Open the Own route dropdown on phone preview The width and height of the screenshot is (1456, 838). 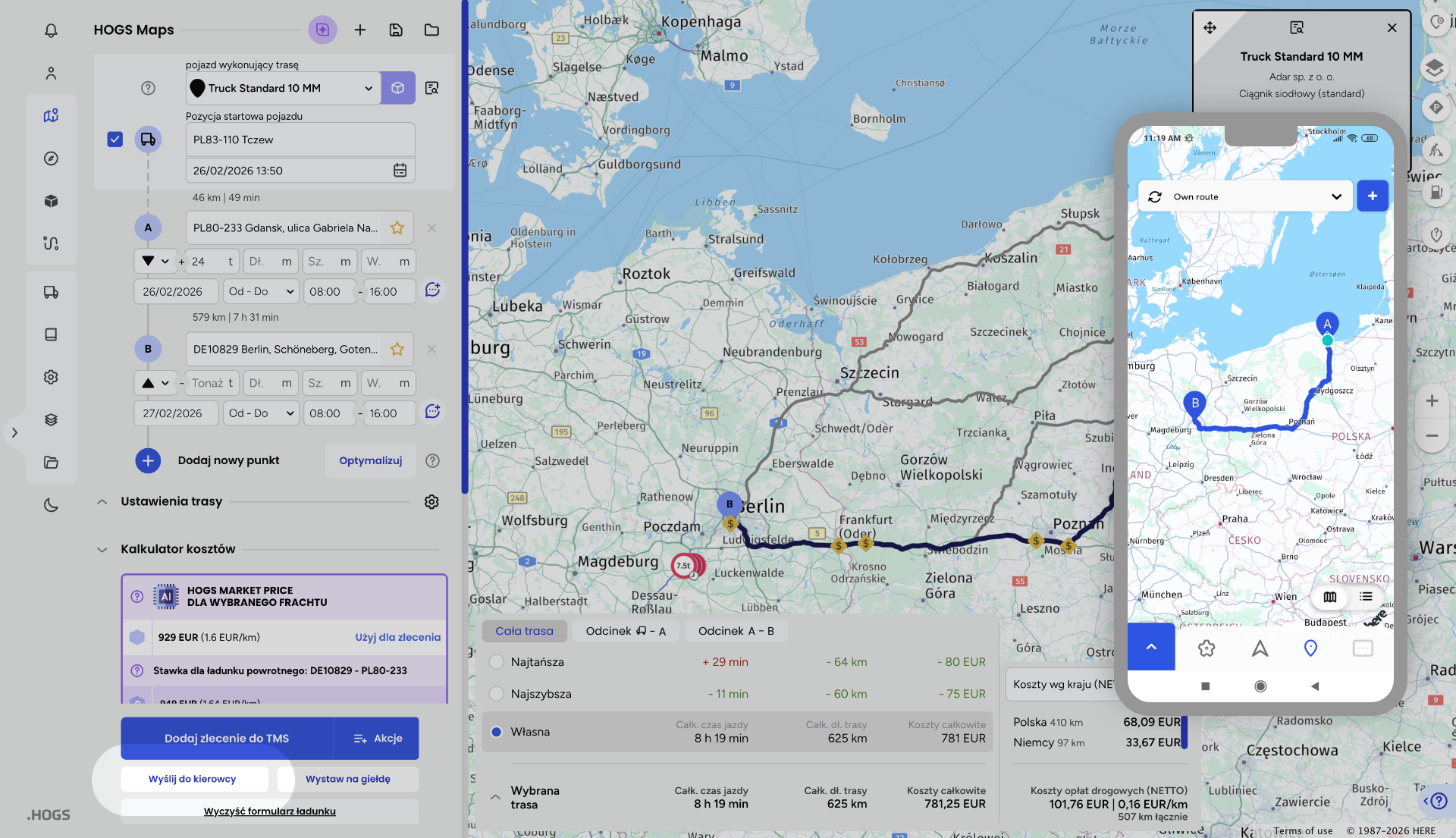(1245, 196)
